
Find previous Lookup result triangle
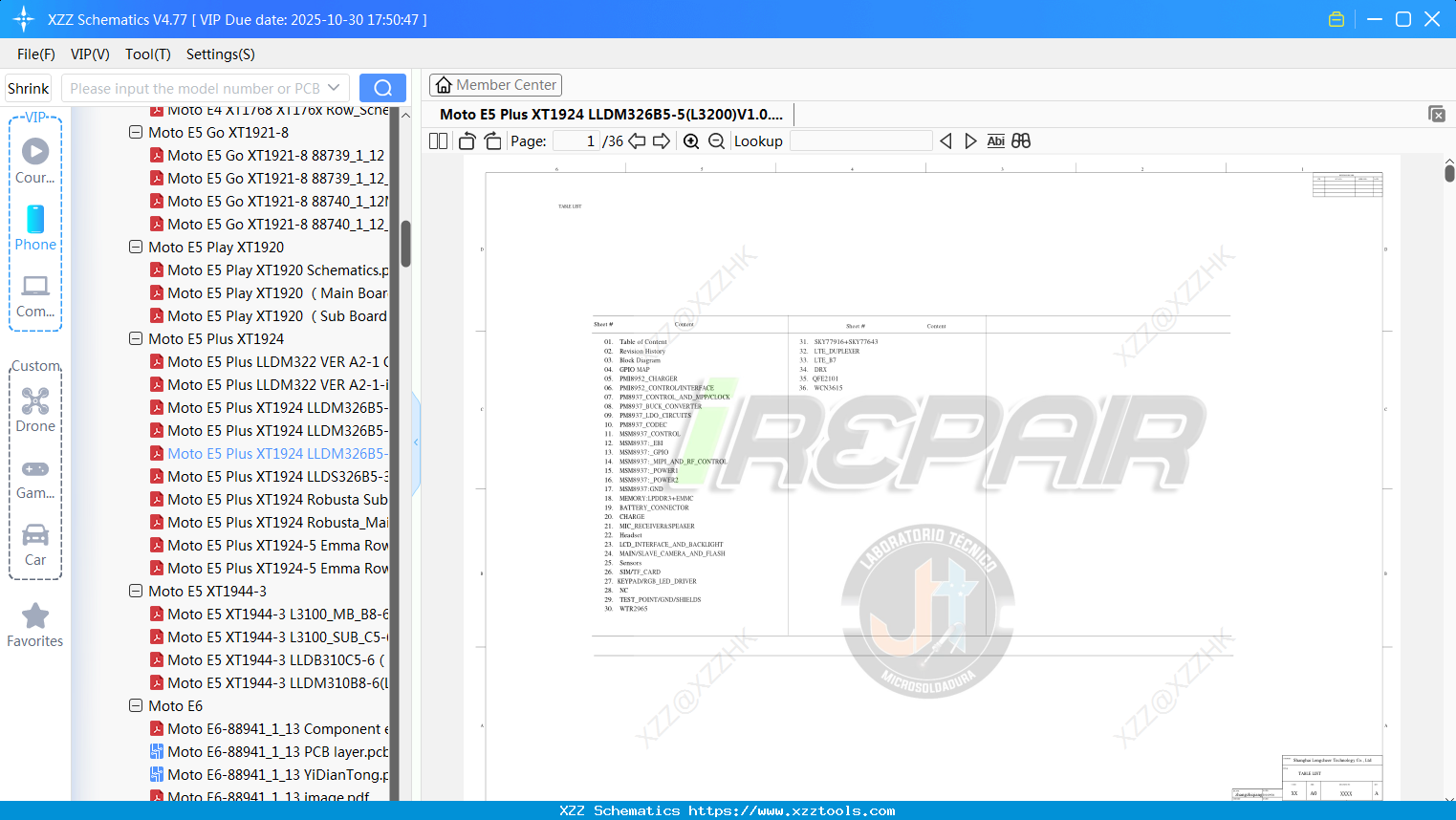point(945,141)
